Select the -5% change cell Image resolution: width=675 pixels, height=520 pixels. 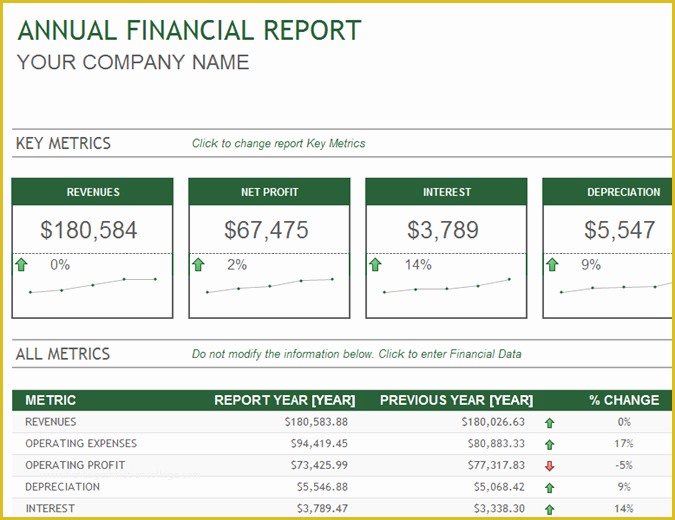[624, 465]
